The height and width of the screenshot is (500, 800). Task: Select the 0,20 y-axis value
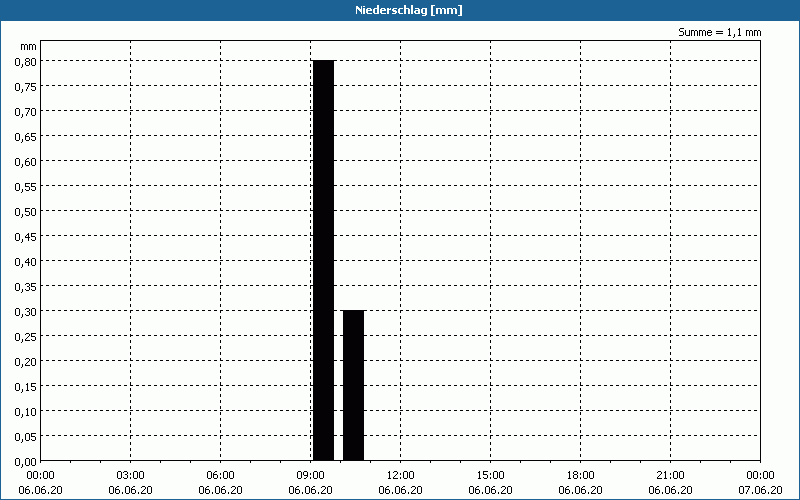point(26,362)
